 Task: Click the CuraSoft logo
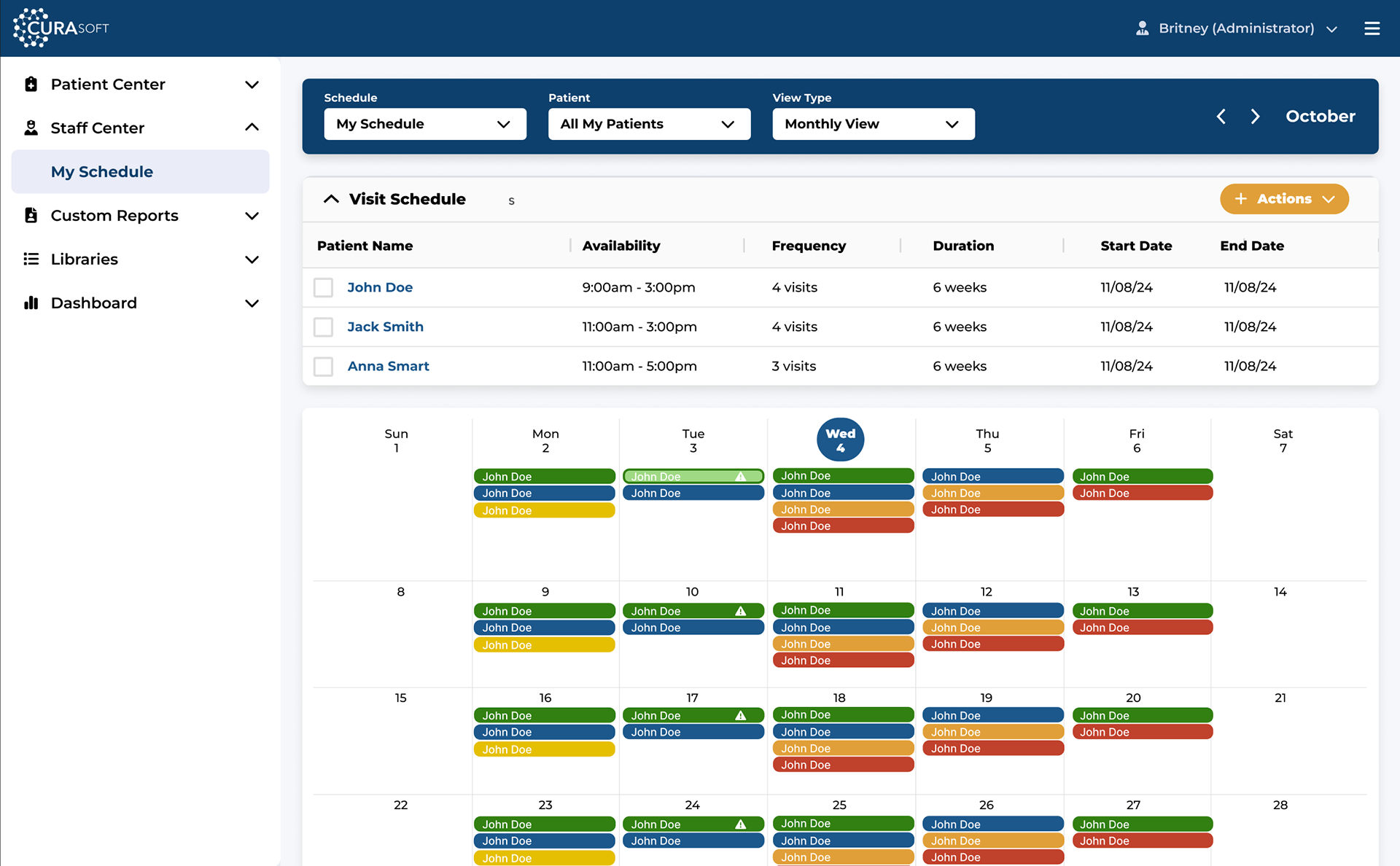pos(61,28)
